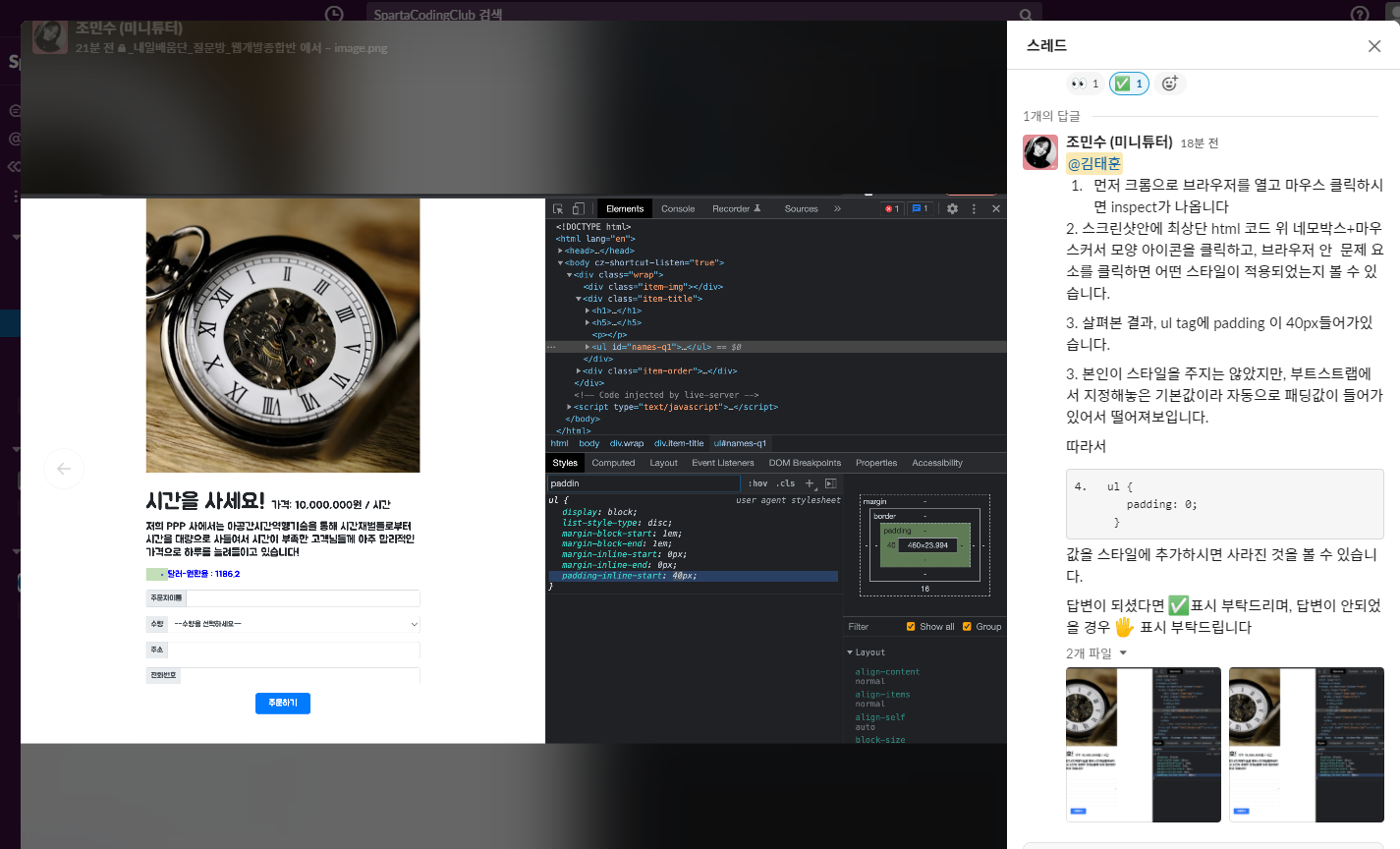Click the new style rule plus icon
1400x849 pixels.
click(811, 483)
